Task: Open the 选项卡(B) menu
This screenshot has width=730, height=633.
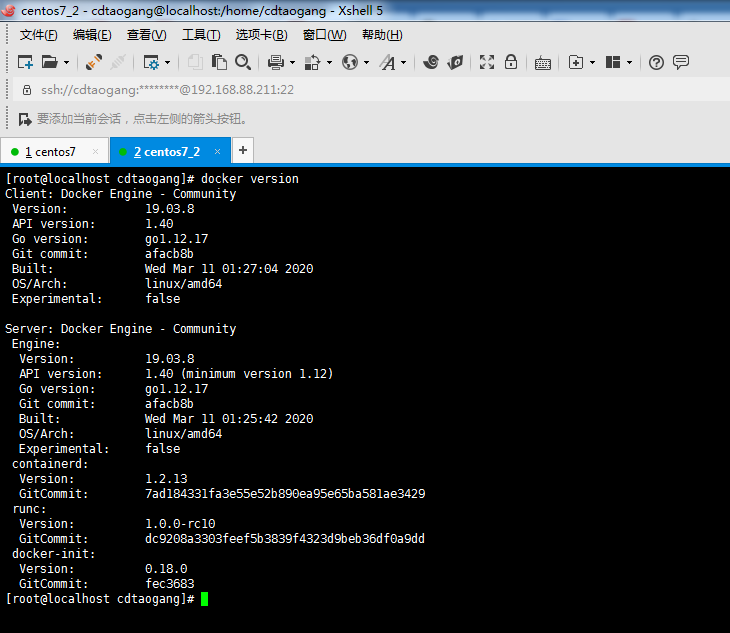Action: click(x=262, y=35)
